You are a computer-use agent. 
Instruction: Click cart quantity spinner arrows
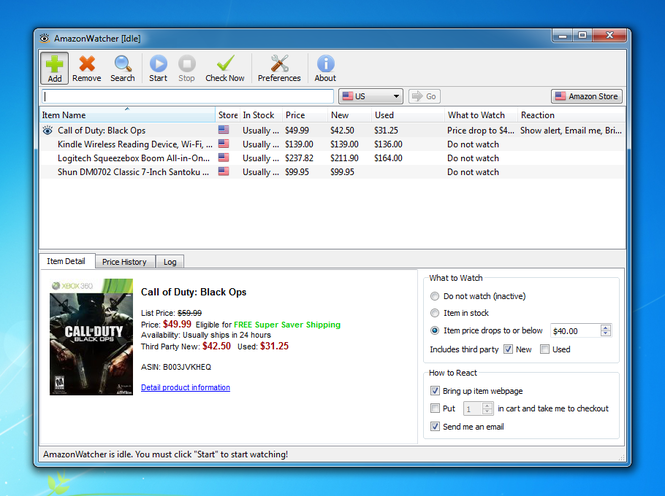point(487,409)
